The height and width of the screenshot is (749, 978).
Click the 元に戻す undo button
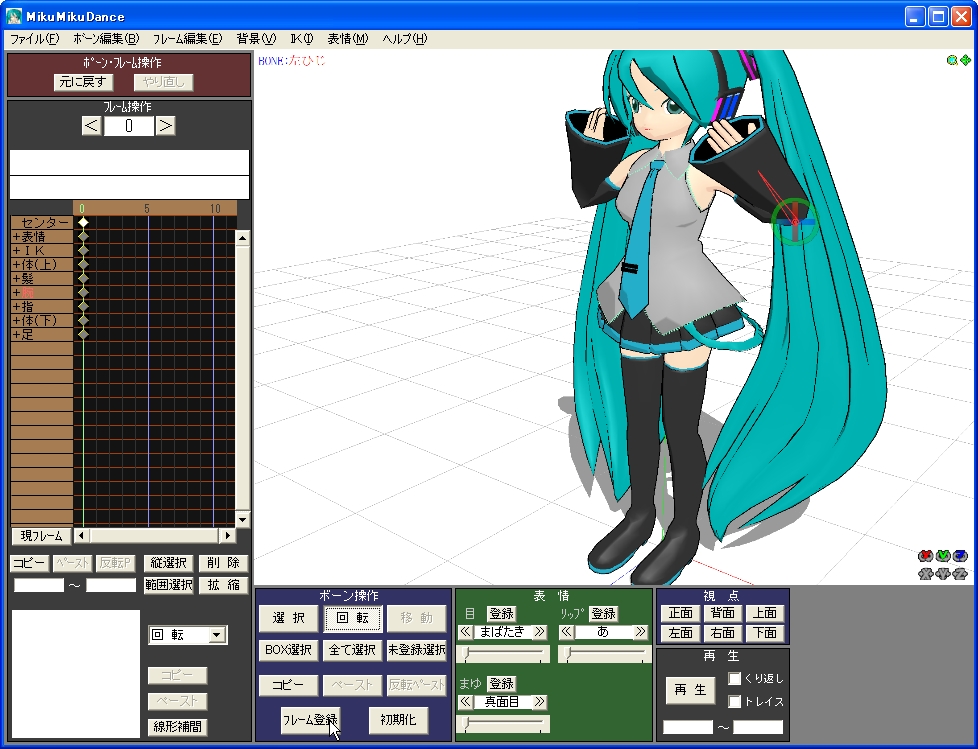83,82
